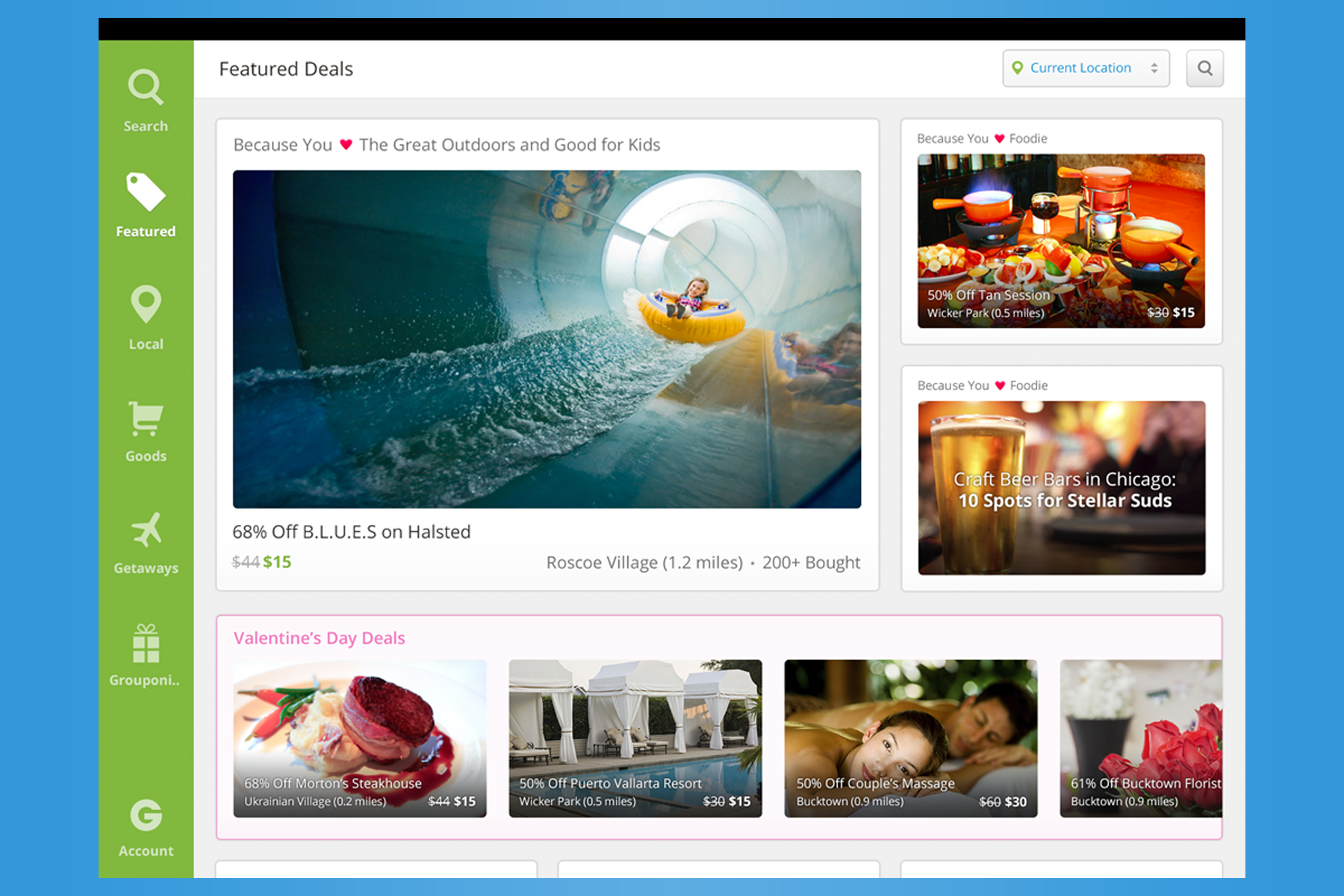Select the Featured tag icon

(146, 192)
